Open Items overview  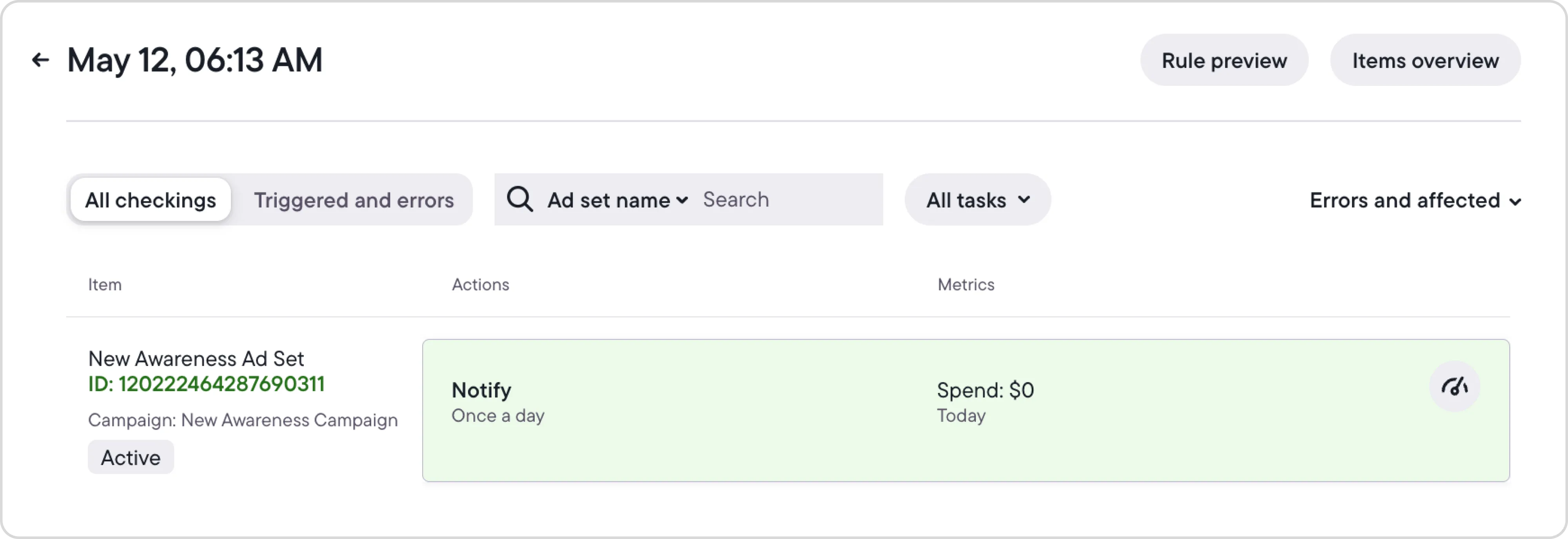point(1425,60)
